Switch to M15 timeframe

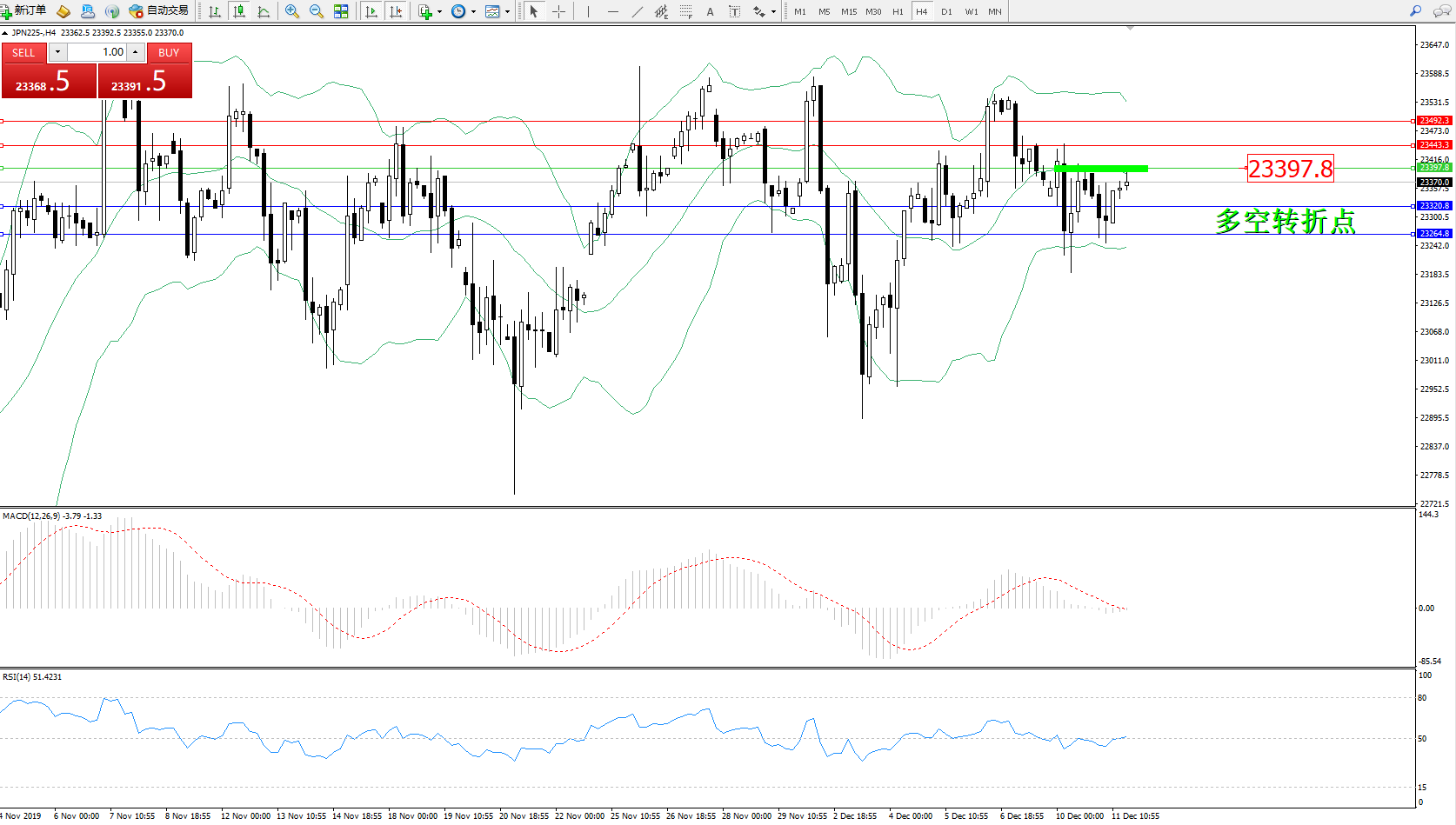coord(849,11)
